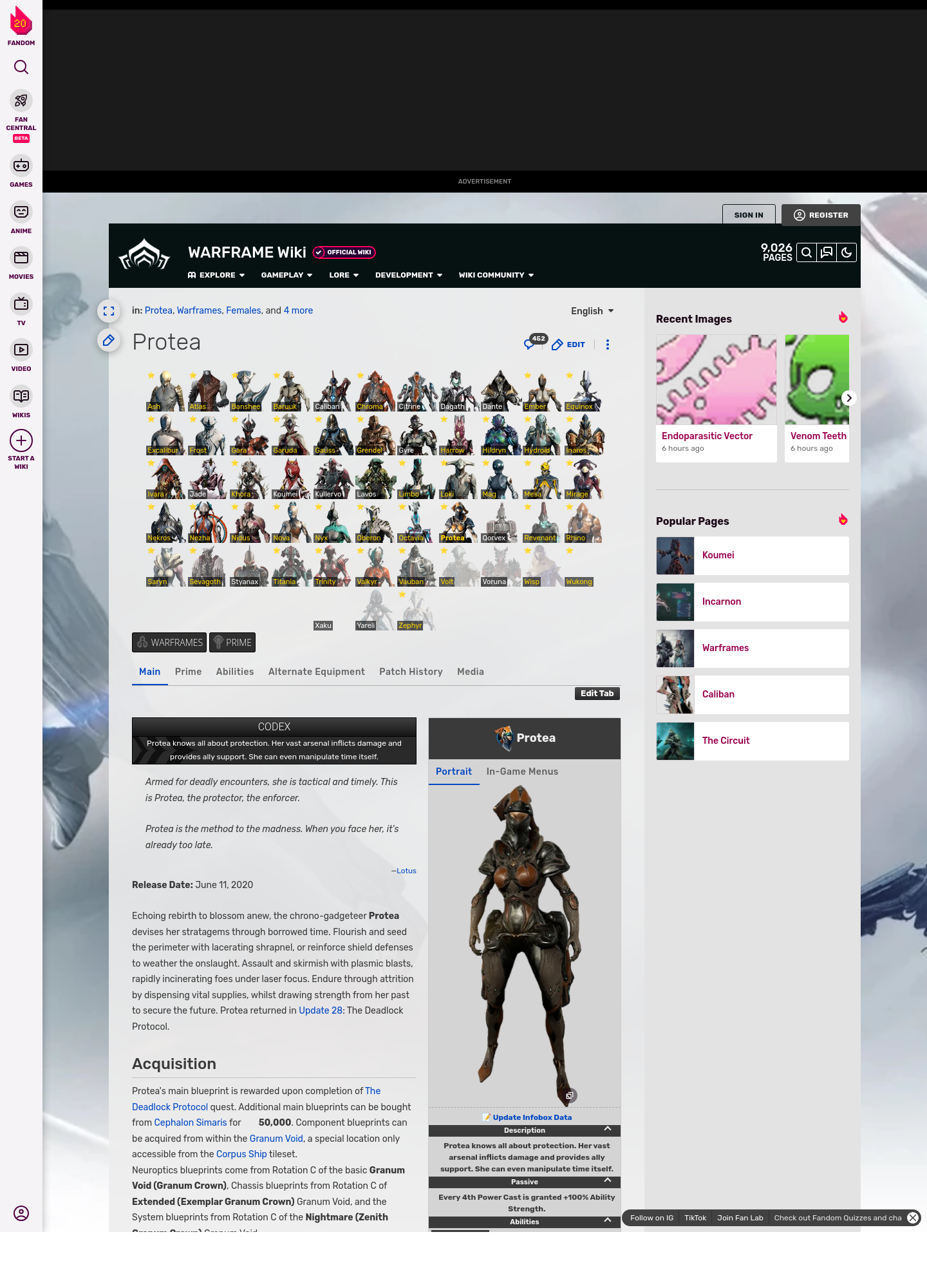Viewport: 927px width, 1288px height.
Task: Open the Endoparasitic Vector image thumbnail
Action: pos(716,380)
